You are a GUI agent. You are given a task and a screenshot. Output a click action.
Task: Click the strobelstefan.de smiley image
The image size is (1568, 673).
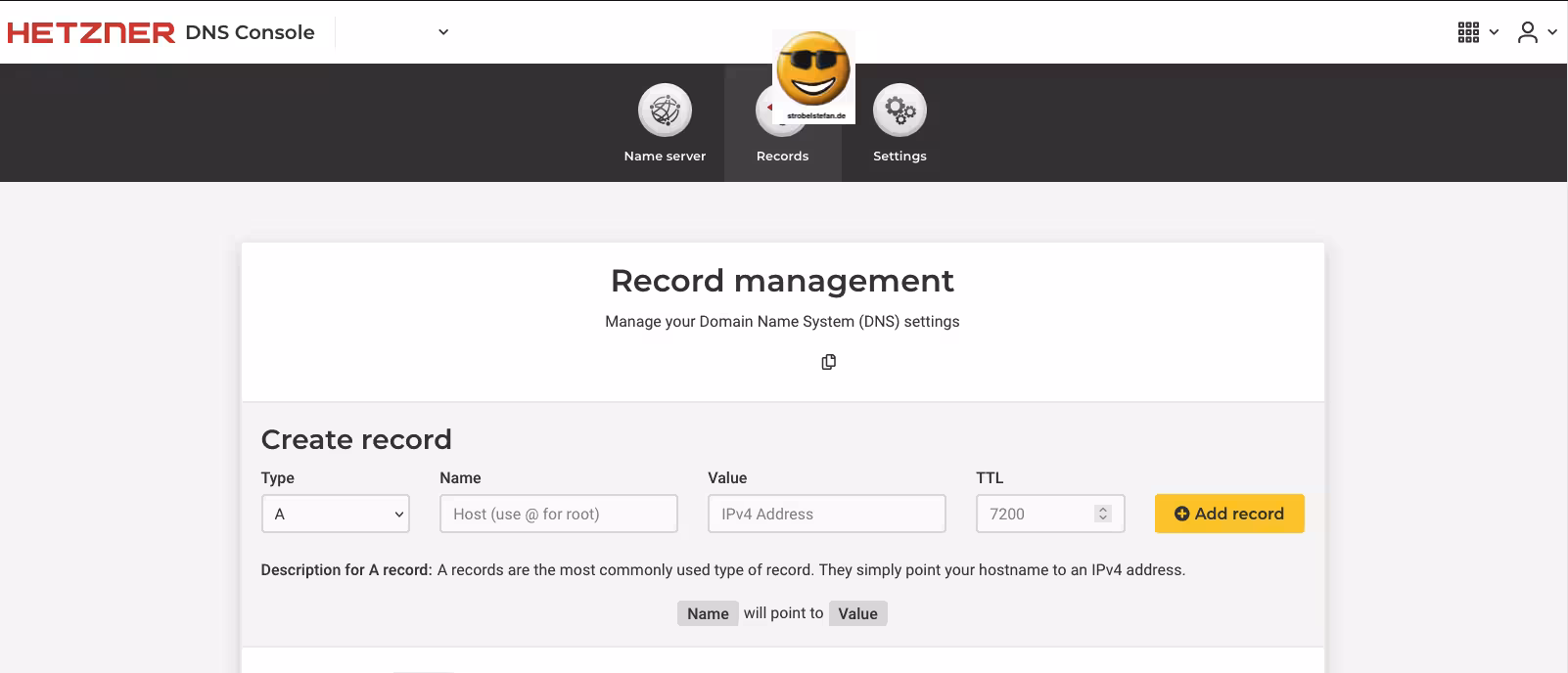tap(813, 73)
